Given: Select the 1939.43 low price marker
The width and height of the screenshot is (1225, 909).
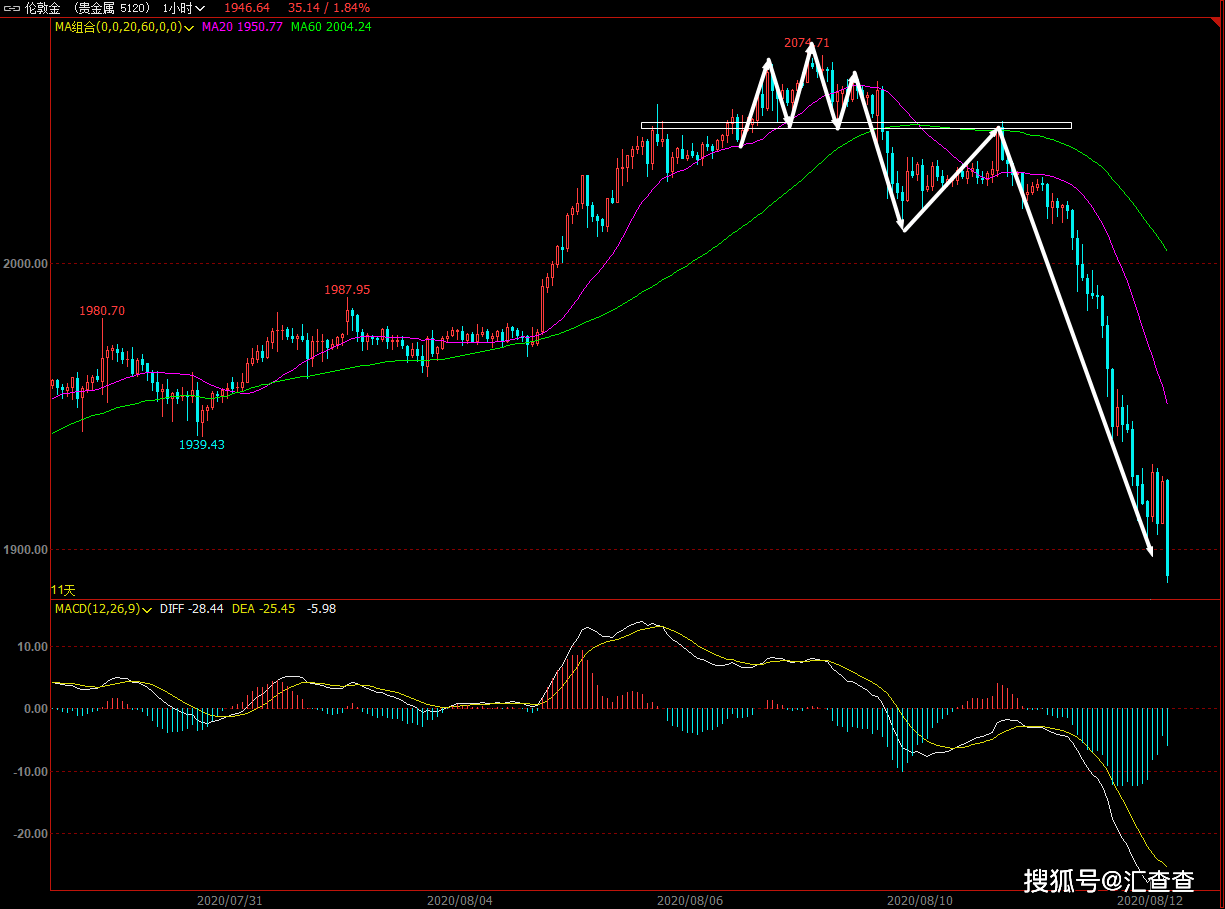Looking at the screenshot, I should [202, 445].
